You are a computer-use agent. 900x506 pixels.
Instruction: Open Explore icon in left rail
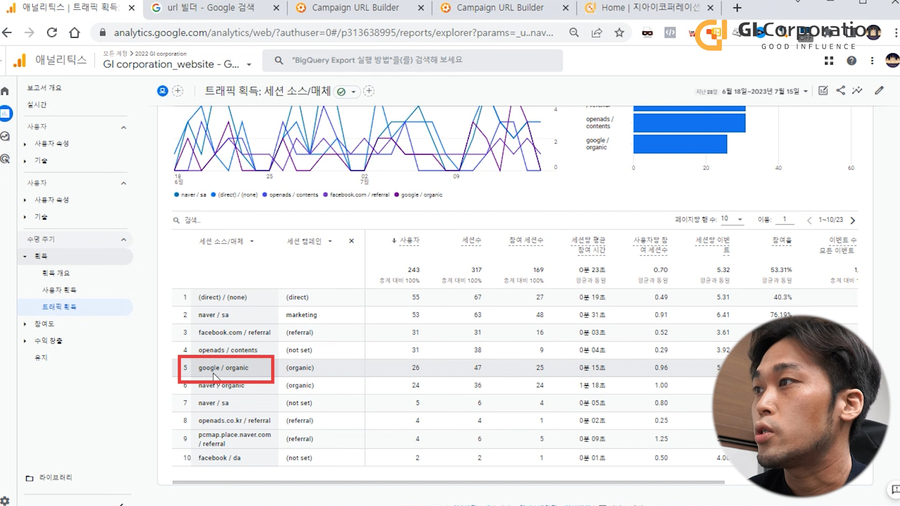click(5, 136)
